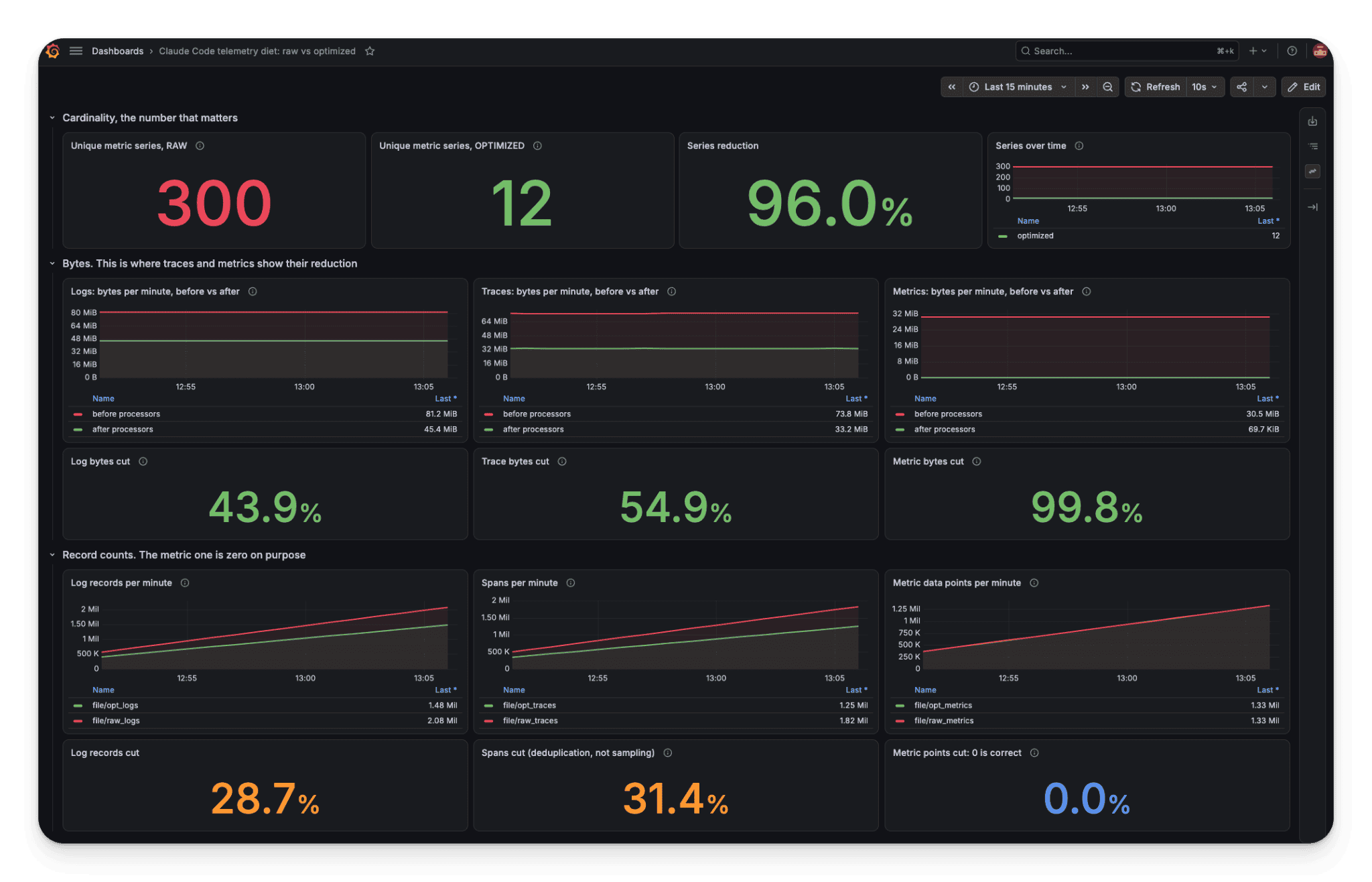Open the plus new item dropdown
Viewport: 1372px width, 882px height.
point(1257,51)
